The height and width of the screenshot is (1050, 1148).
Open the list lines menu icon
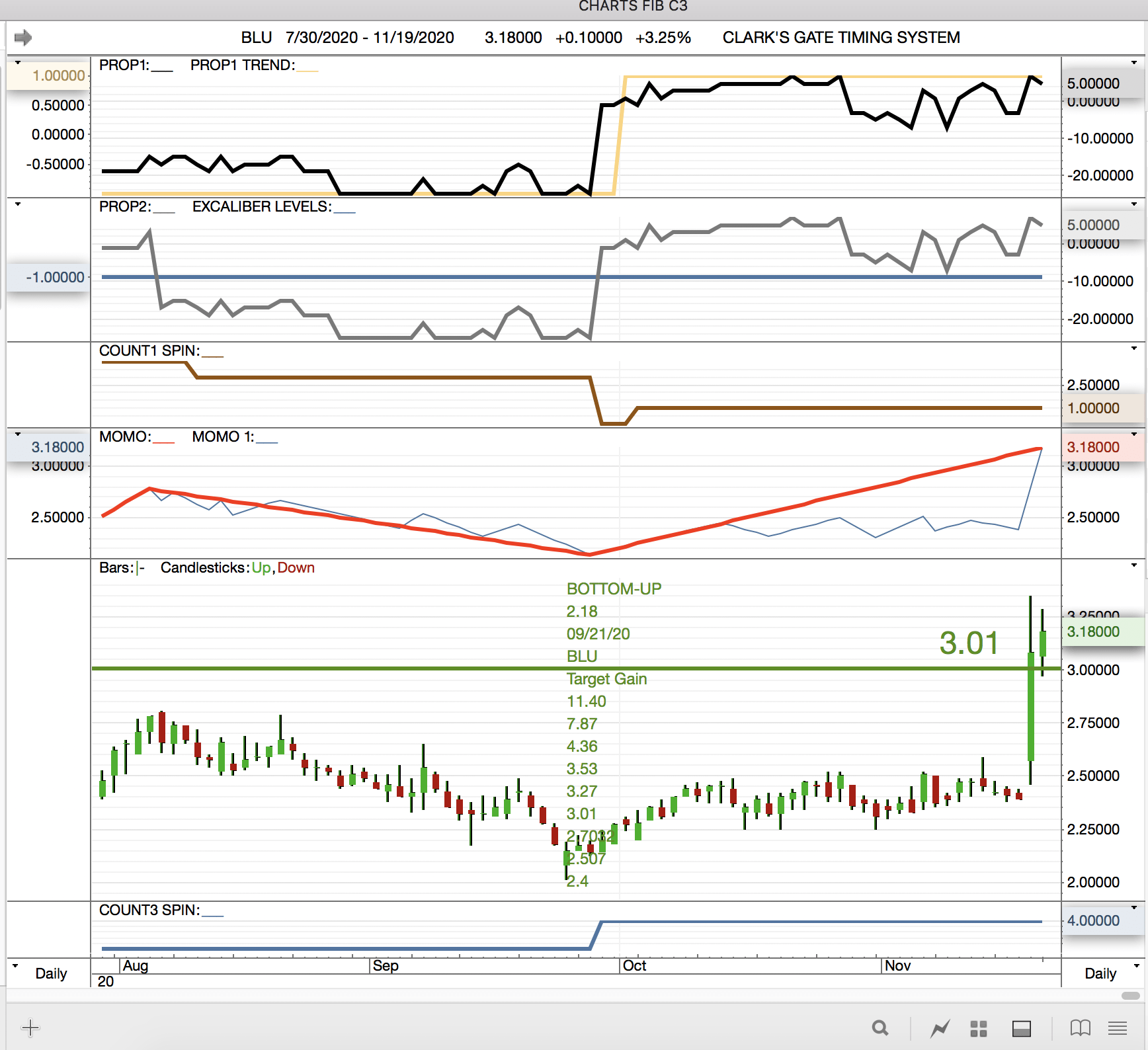[x=1118, y=1028]
